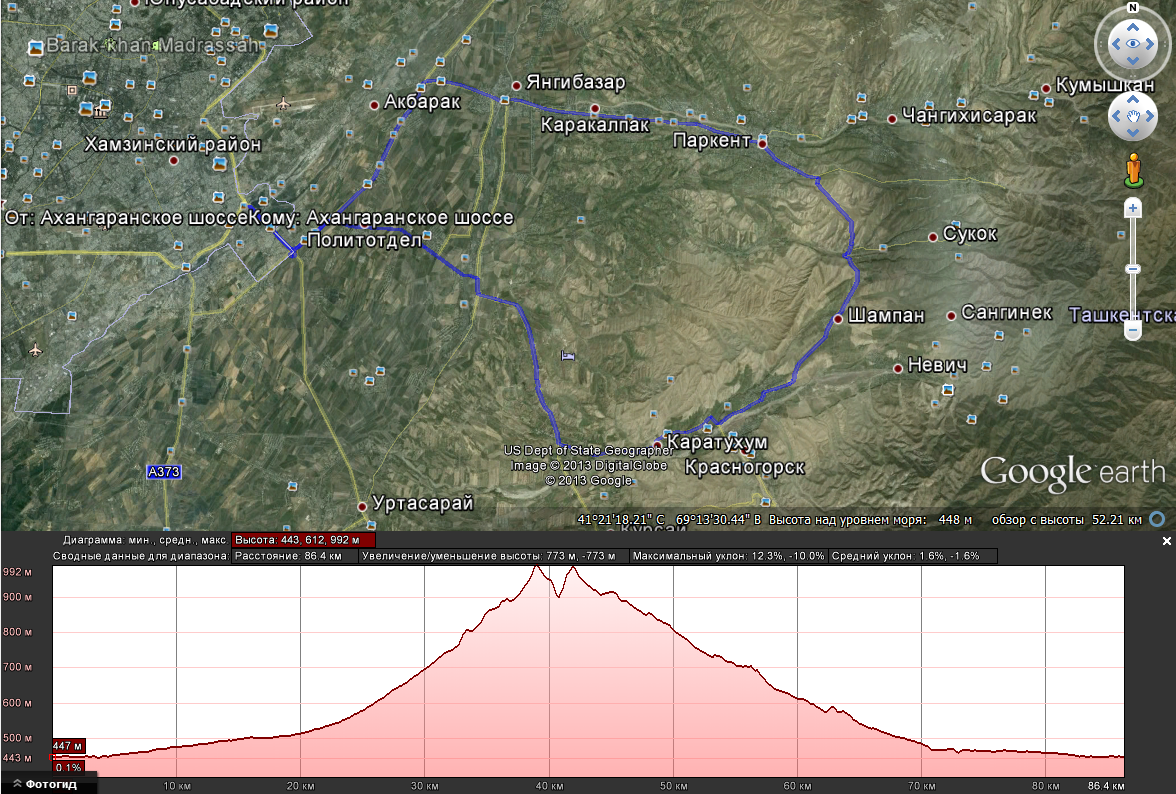Click the airport airplane icon near Акбарак
Viewport: 1176px width, 794px height.
(x=284, y=103)
